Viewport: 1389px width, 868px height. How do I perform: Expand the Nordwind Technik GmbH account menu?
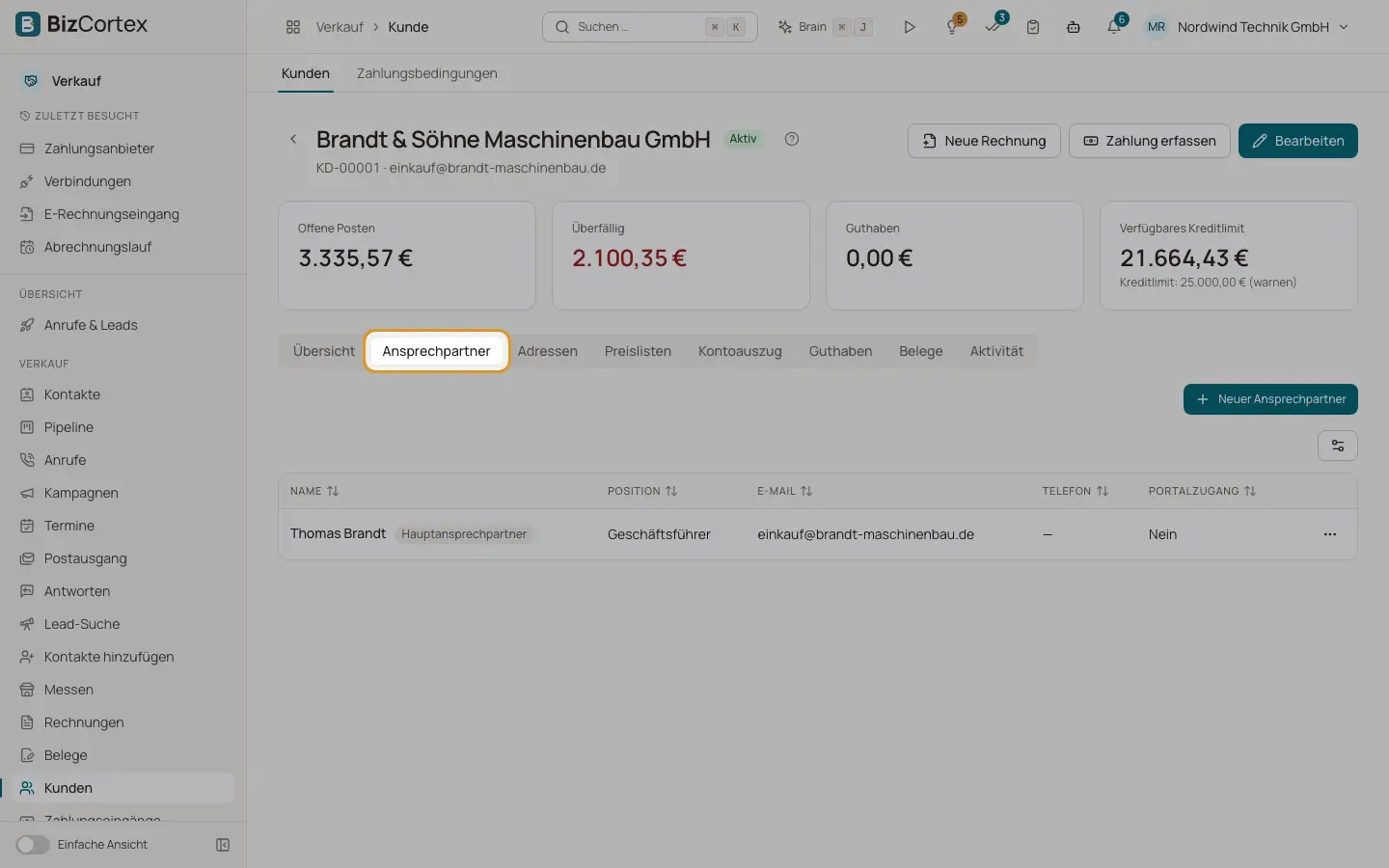pos(1246,27)
